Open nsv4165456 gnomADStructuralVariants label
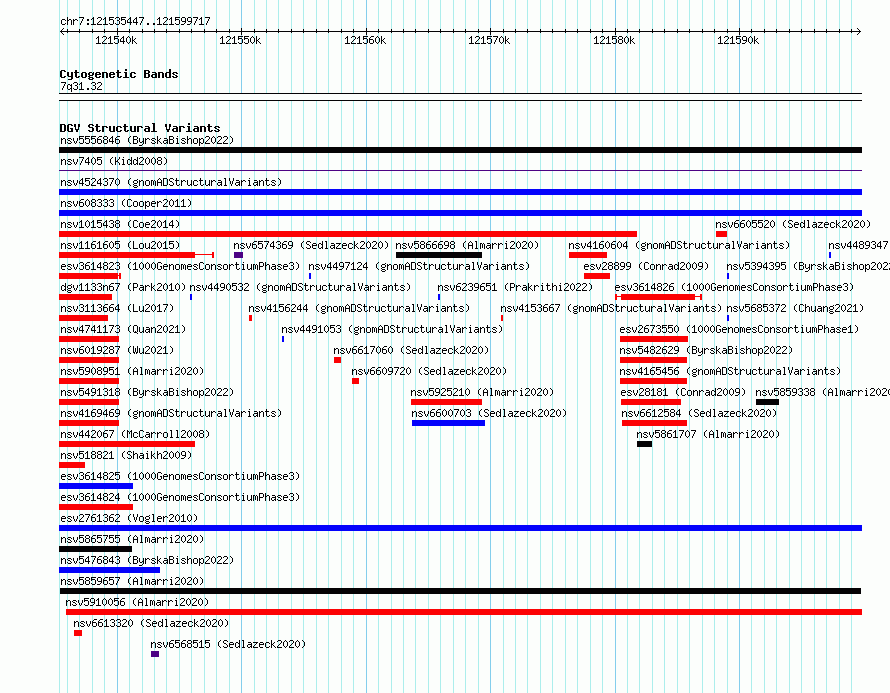The height and width of the screenshot is (693, 890). click(x=730, y=371)
